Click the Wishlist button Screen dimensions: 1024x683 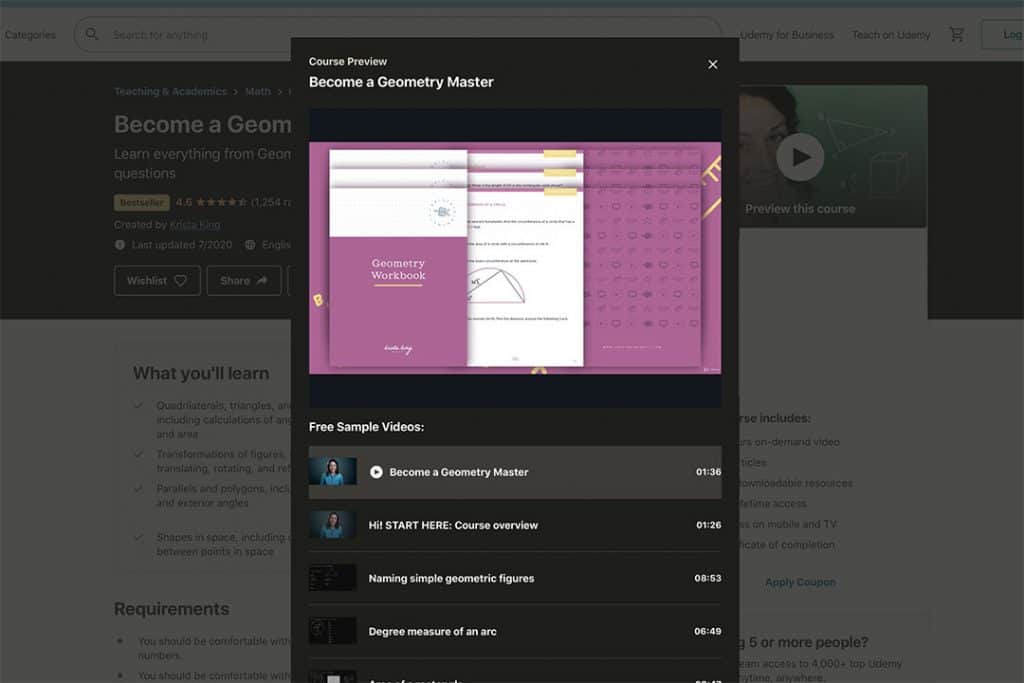156,281
